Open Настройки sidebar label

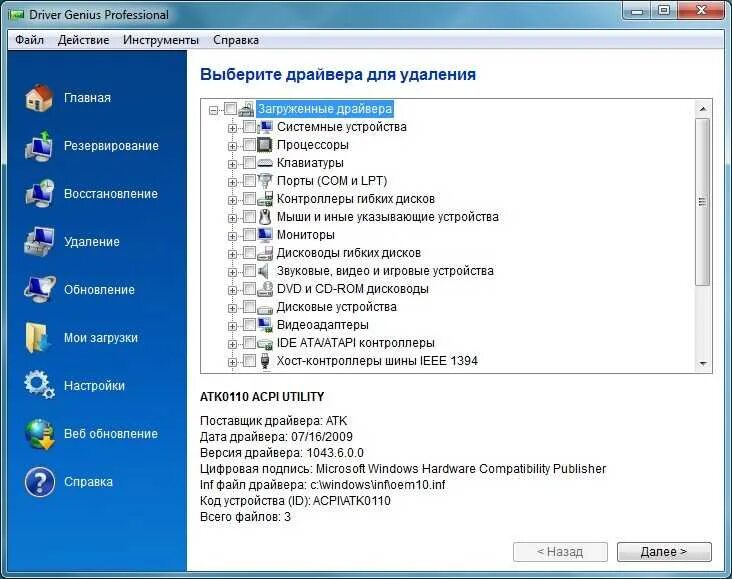(x=94, y=386)
